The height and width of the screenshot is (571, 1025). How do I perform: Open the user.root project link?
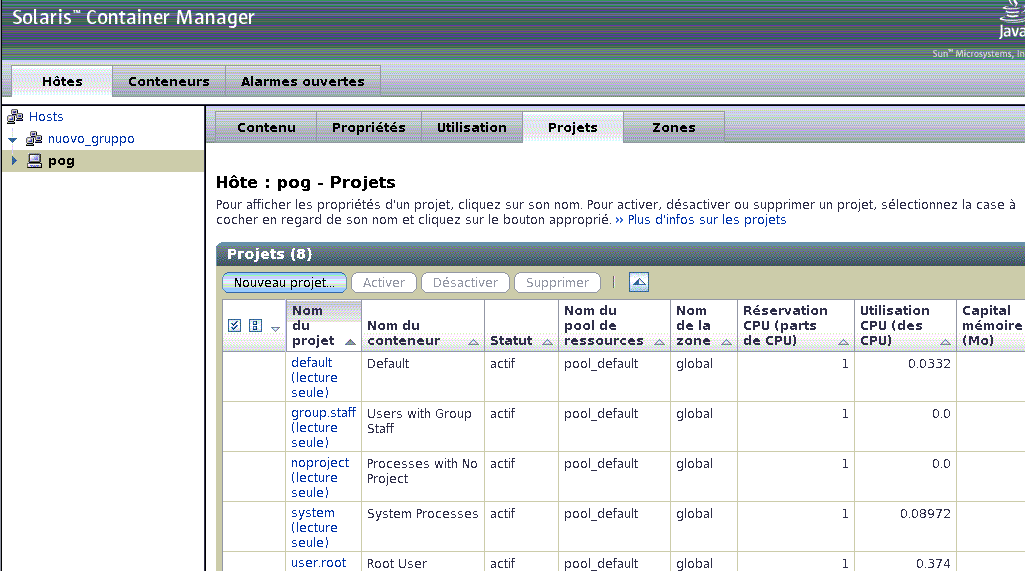click(x=318, y=562)
